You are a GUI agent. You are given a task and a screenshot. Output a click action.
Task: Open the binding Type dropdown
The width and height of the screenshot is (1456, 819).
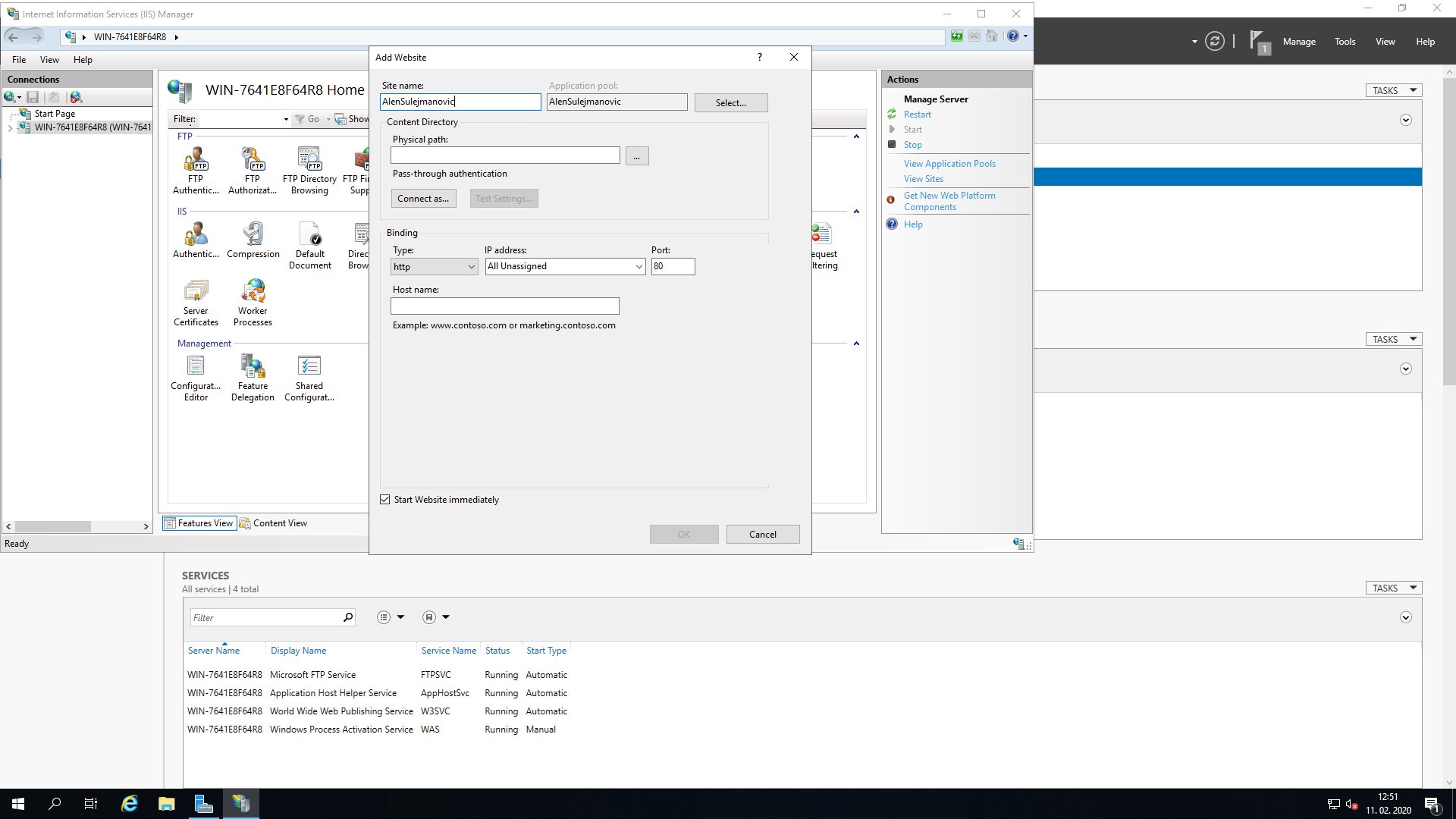tap(435, 267)
